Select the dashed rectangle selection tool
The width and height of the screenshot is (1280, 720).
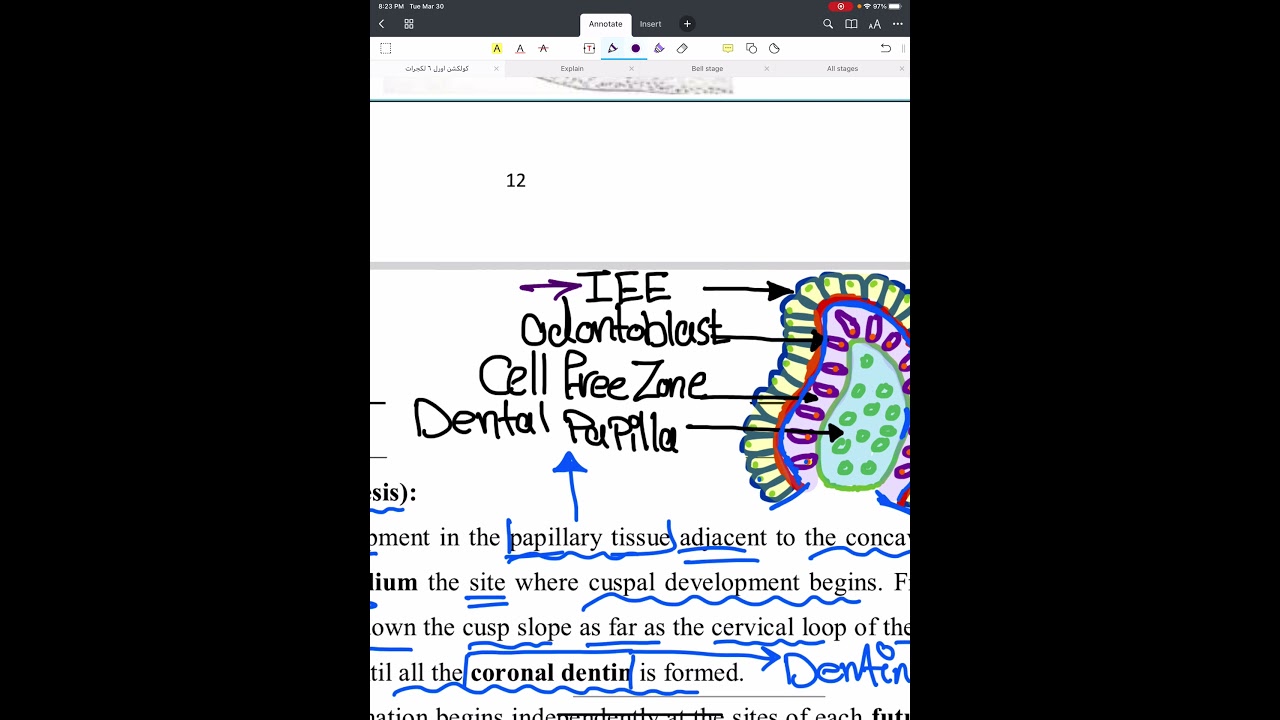point(386,48)
